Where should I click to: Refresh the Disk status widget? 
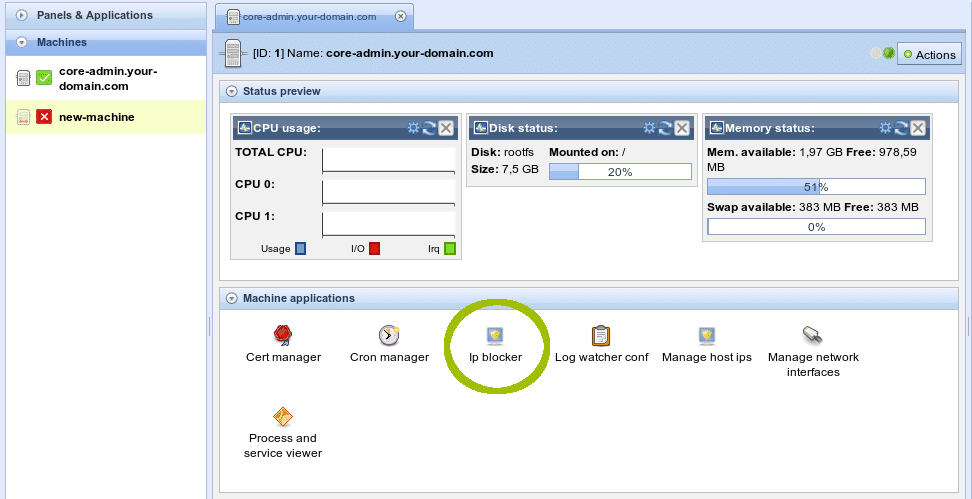pyautogui.click(x=665, y=128)
